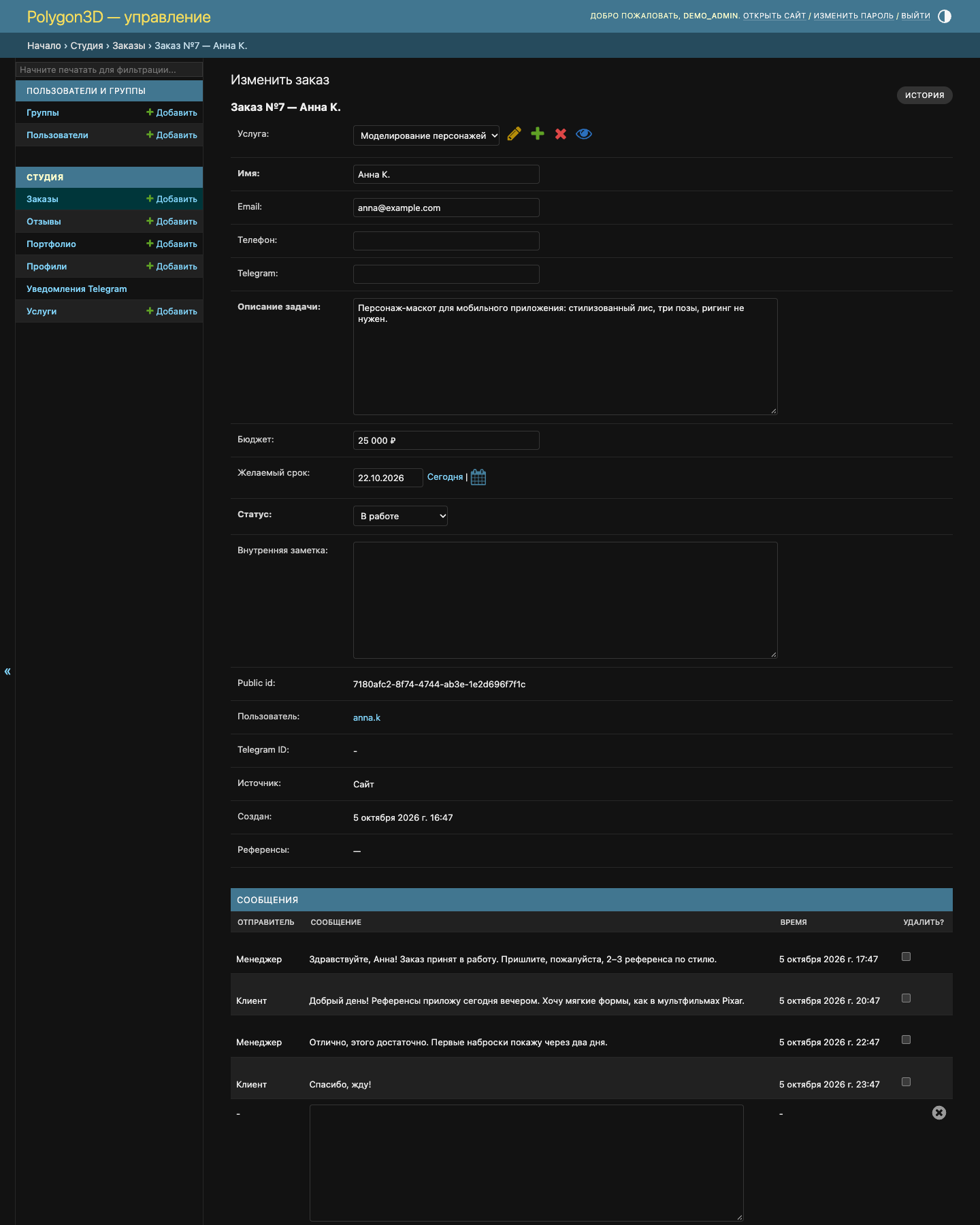The image size is (980, 1225).
Task: Open the Услуга service dropdown
Action: tap(426, 135)
